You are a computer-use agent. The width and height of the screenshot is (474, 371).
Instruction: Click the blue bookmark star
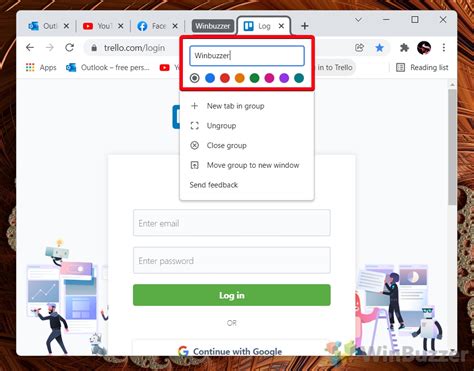coord(379,48)
